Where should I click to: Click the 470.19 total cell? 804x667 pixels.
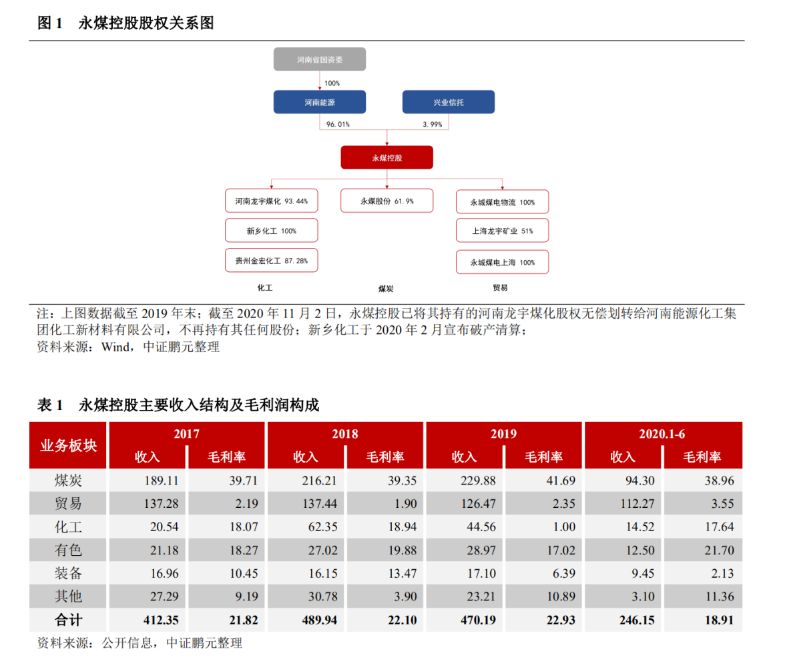point(464,620)
